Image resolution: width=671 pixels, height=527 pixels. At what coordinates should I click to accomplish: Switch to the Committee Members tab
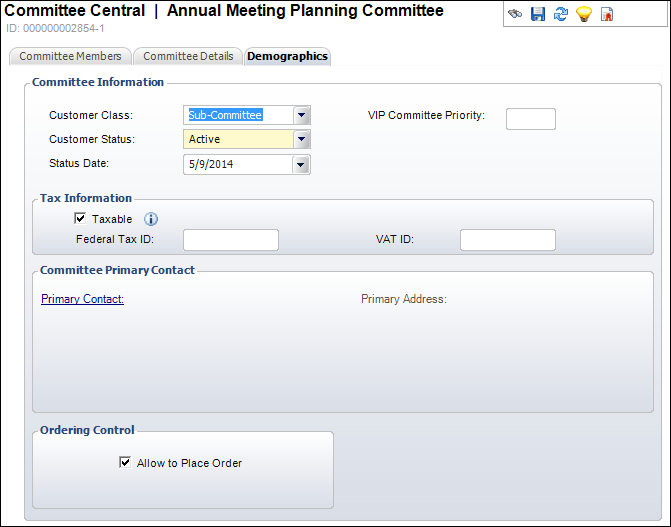(70, 57)
